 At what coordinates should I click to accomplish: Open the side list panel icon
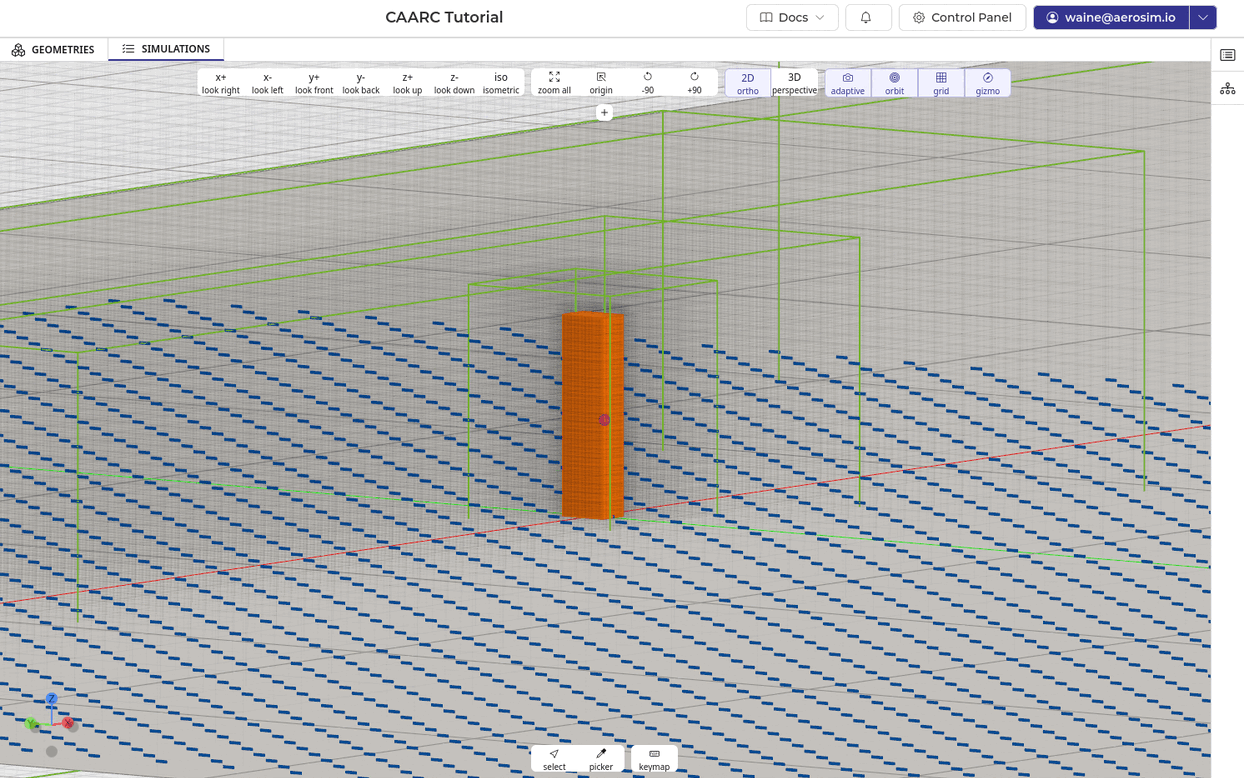pos(1228,55)
